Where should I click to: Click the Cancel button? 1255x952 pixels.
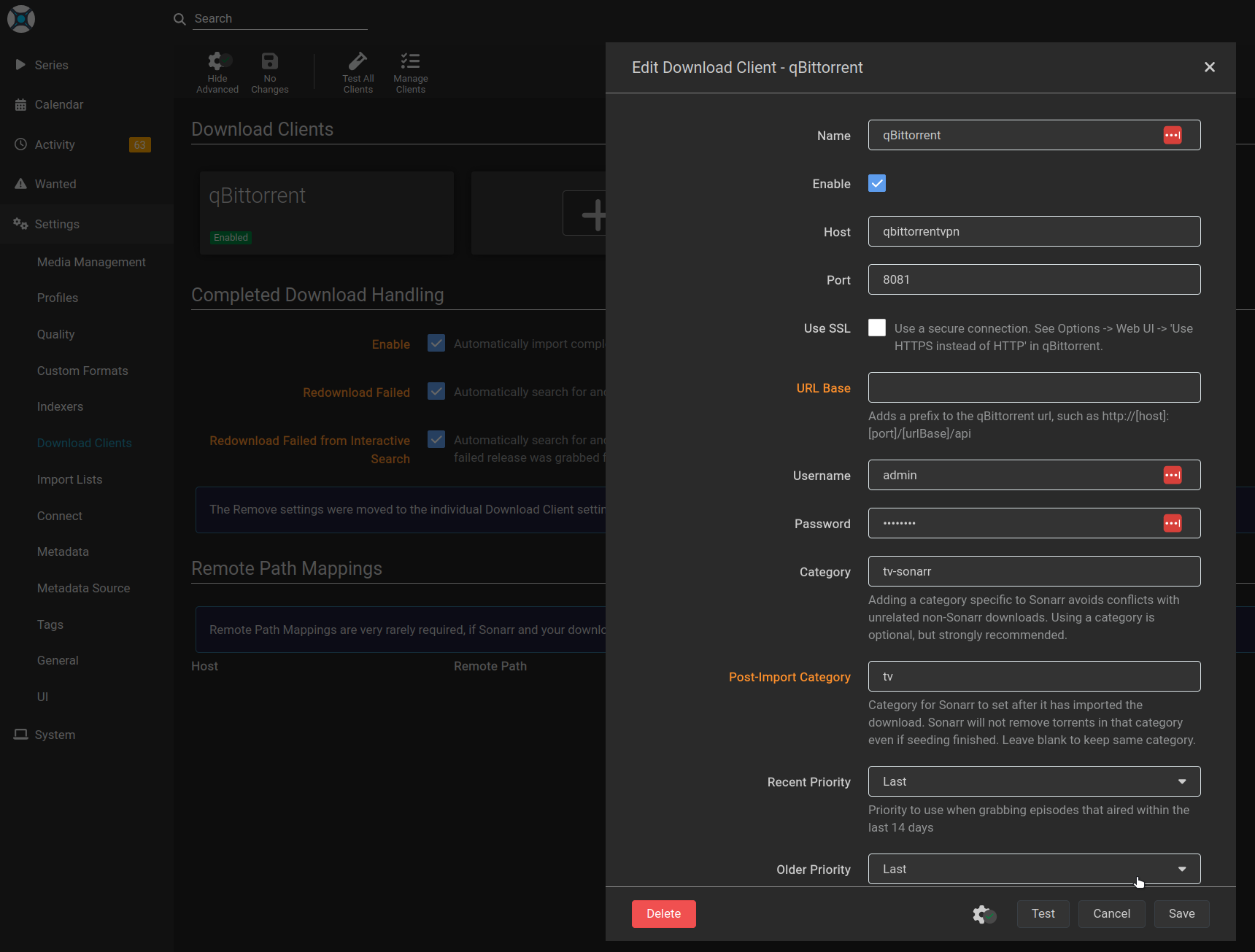[x=1112, y=914]
